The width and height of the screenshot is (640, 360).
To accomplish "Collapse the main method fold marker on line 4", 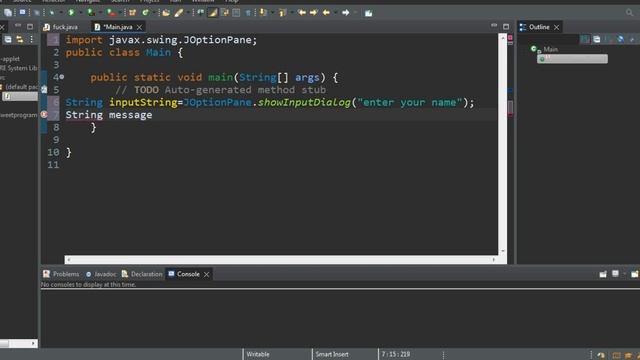I will tap(62, 77).
